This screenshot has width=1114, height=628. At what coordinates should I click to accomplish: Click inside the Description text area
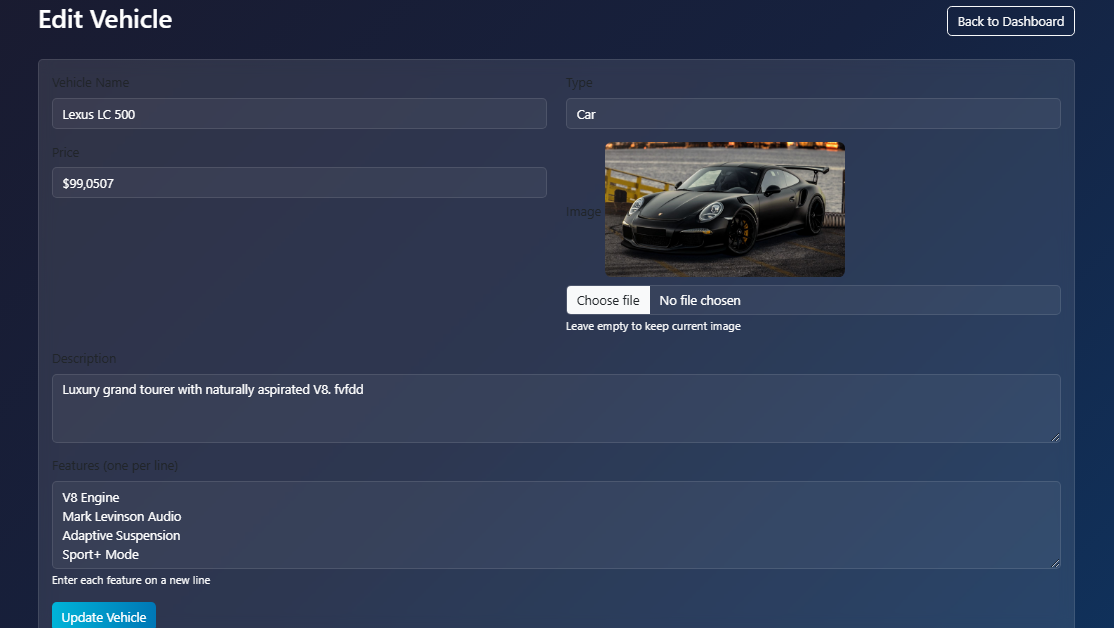click(555, 408)
